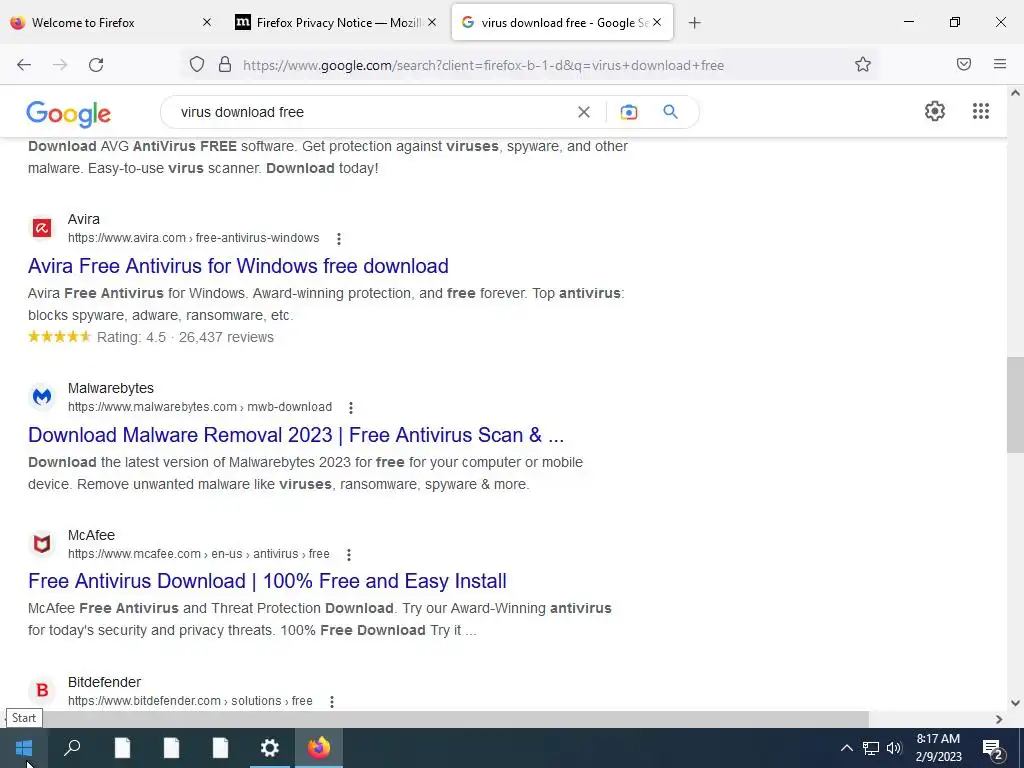
Task: Click in the Google search input field
Action: pos(372,112)
